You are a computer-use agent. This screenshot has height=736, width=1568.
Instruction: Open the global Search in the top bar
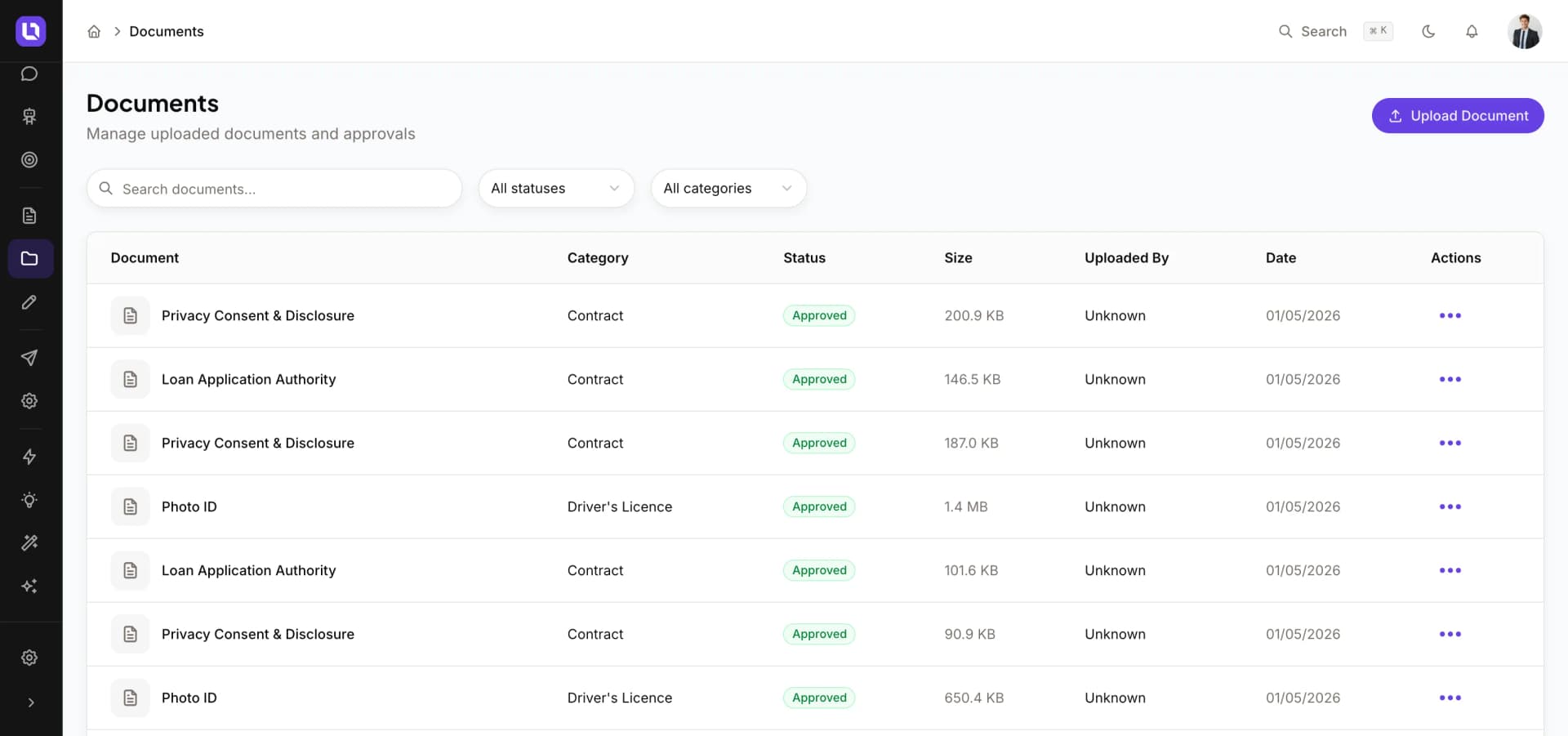pos(1312,31)
